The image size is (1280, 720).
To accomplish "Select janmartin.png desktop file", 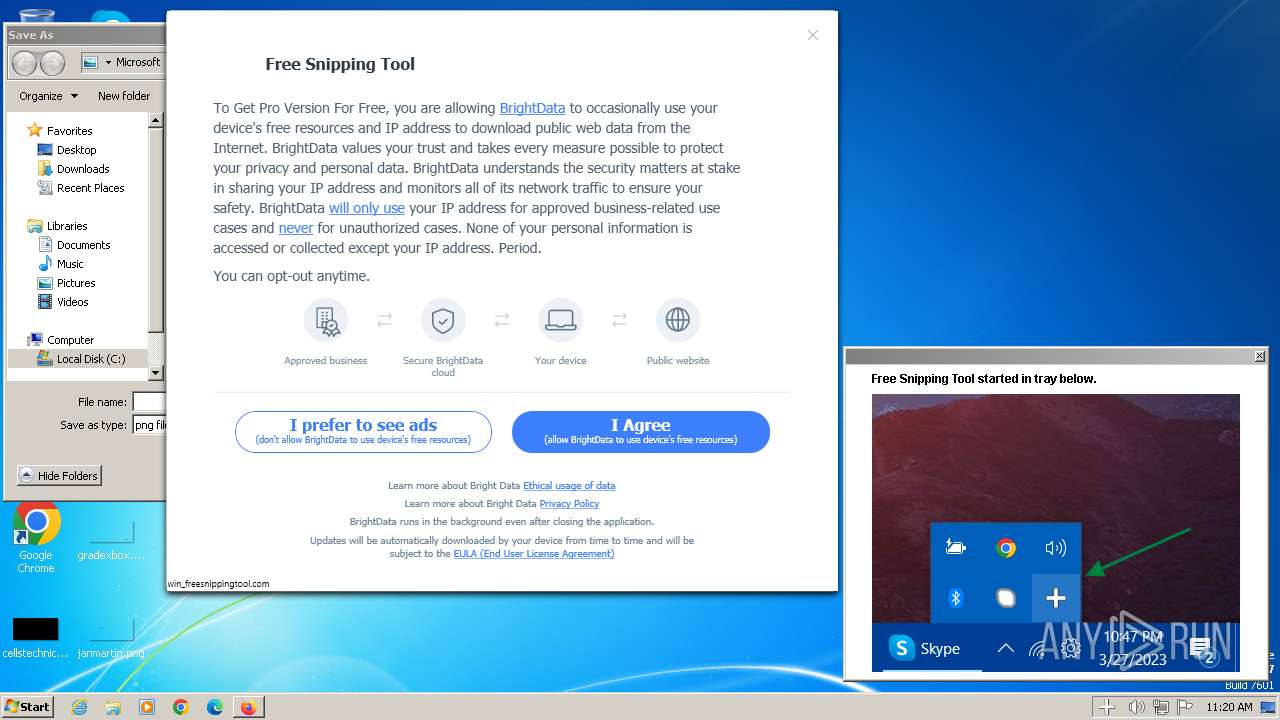I will pos(111,636).
